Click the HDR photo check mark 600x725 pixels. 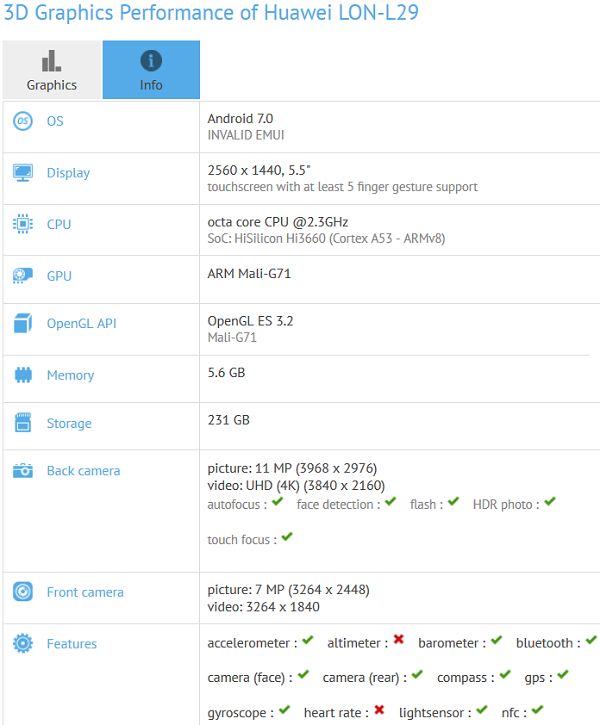pyautogui.click(x=550, y=502)
